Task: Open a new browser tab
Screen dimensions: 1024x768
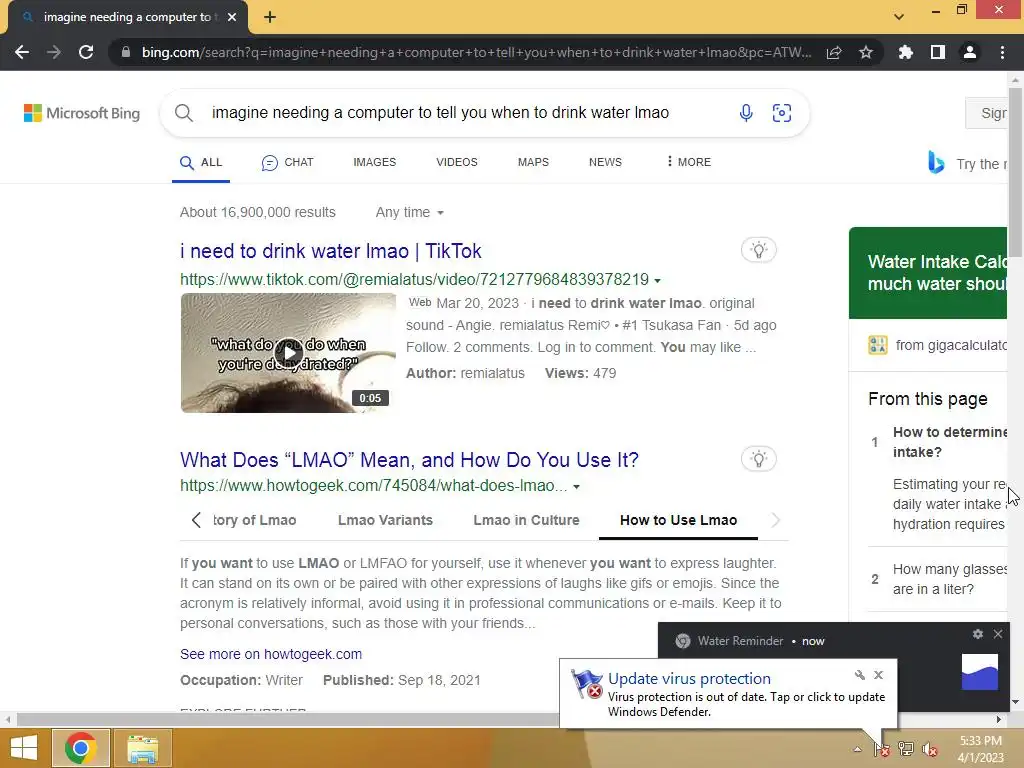Action: click(270, 17)
